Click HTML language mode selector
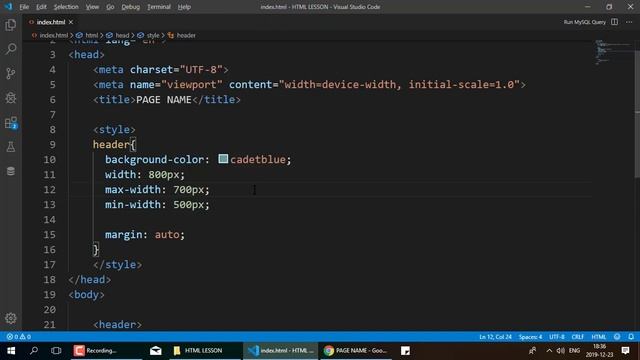Image resolution: width=640 pixels, height=360 pixels. coord(599,337)
